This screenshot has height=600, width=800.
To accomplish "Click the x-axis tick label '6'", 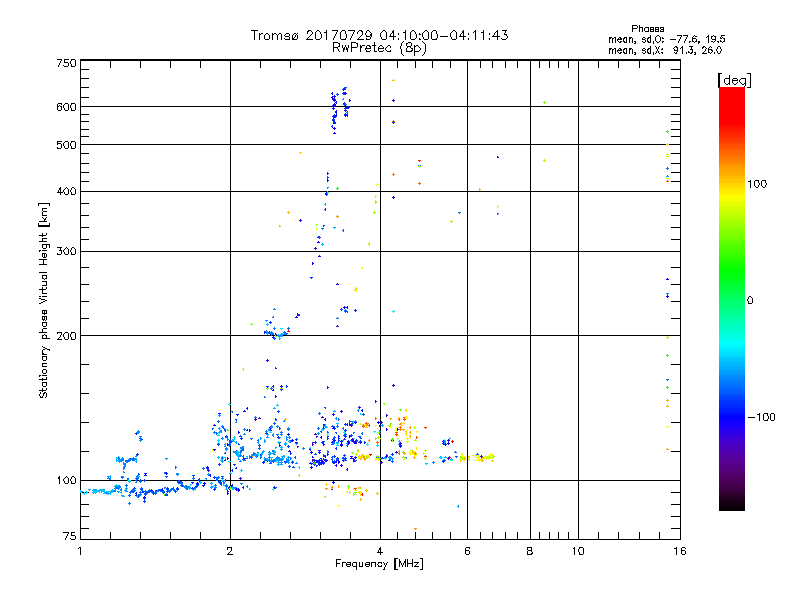I will pos(467,551).
